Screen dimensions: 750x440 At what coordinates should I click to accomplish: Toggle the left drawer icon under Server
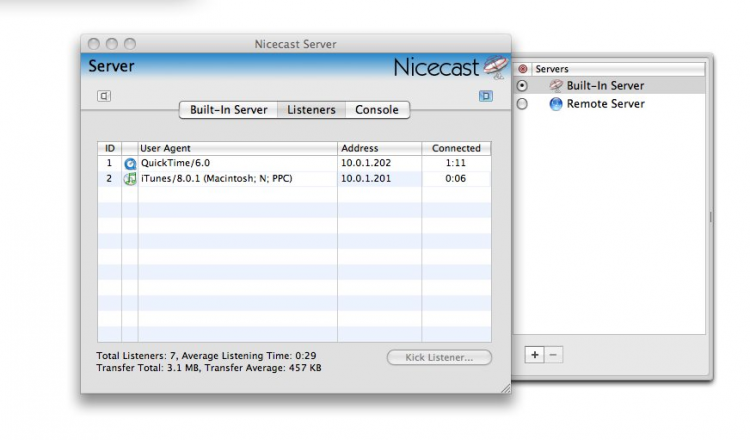tap(104, 96)
